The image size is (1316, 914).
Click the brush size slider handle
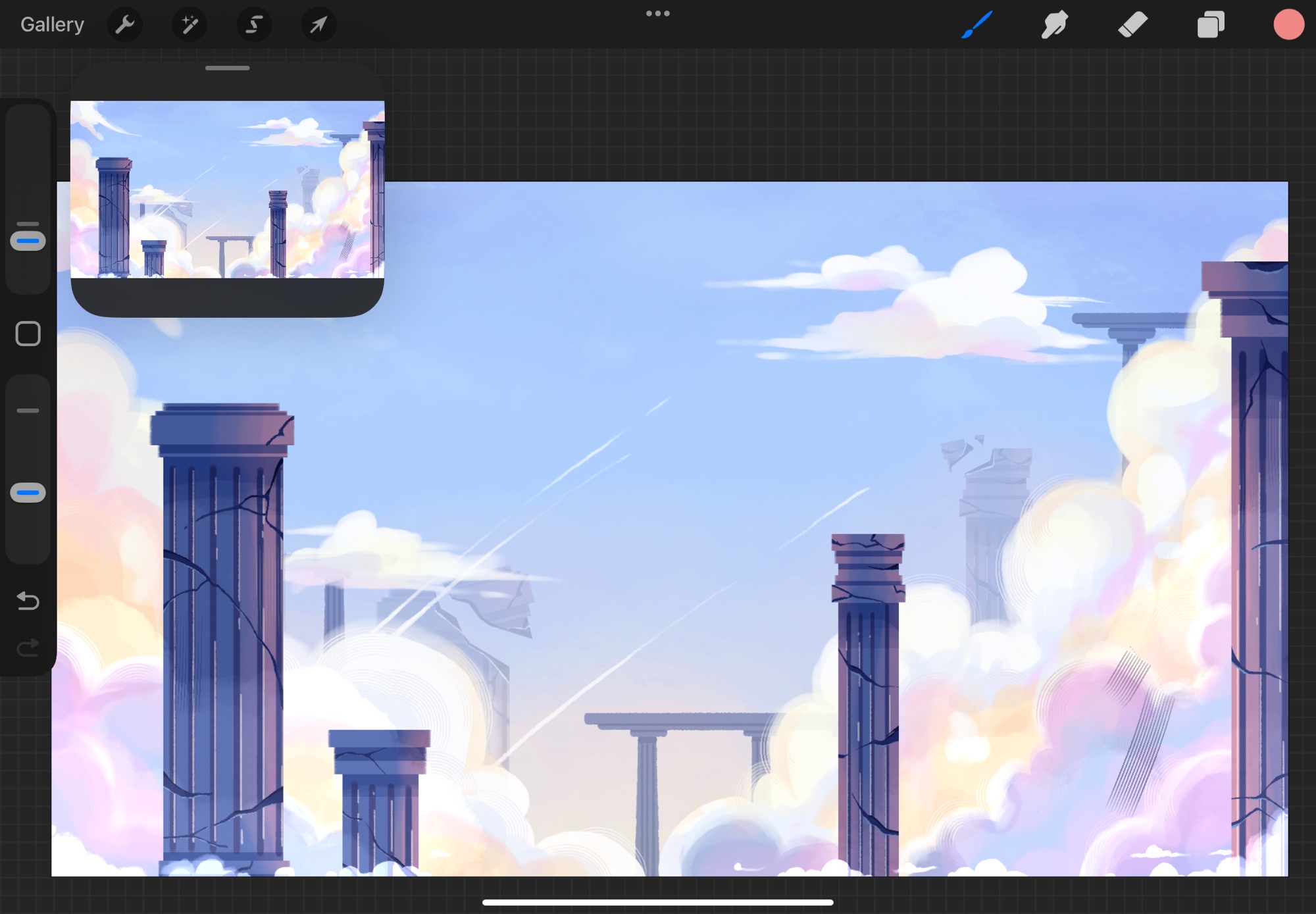[x=28, y=241]
